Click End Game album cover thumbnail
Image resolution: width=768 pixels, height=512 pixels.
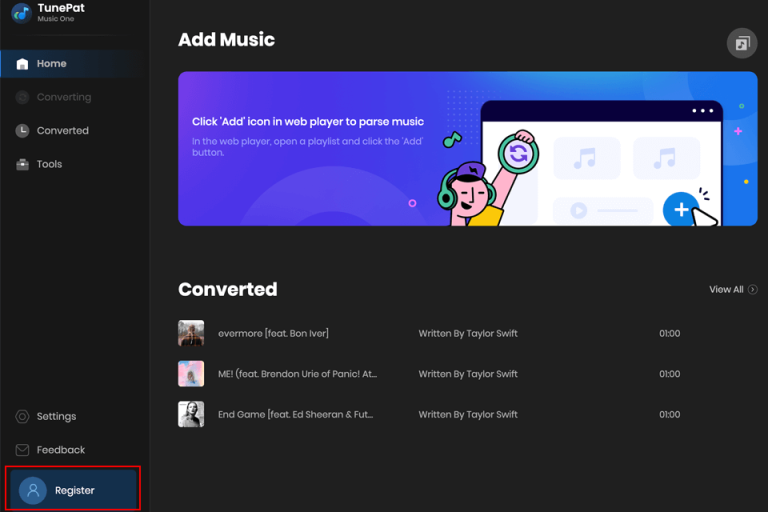click(191, 414)
